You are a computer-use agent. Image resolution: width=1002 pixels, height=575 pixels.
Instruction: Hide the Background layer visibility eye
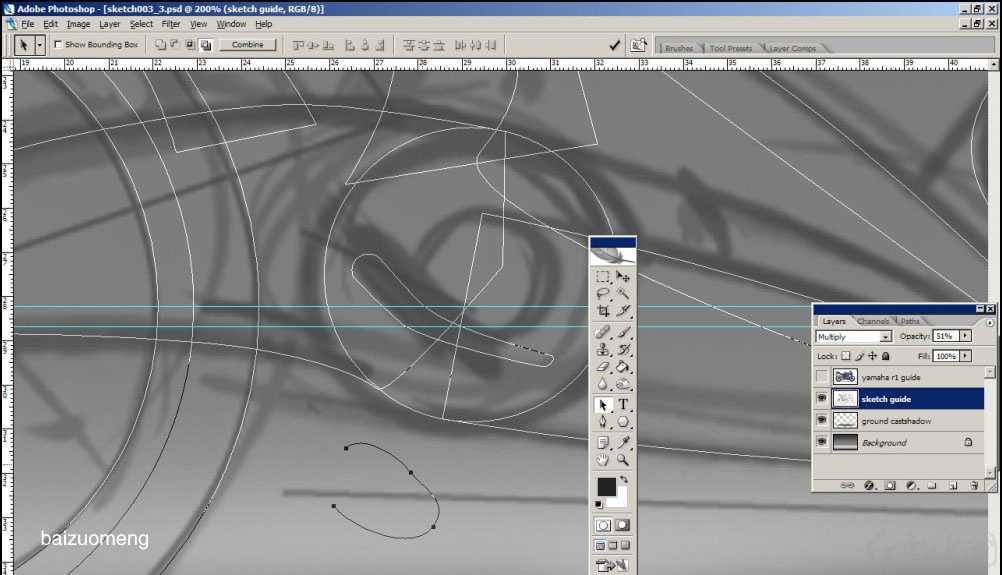pos(822,443)
